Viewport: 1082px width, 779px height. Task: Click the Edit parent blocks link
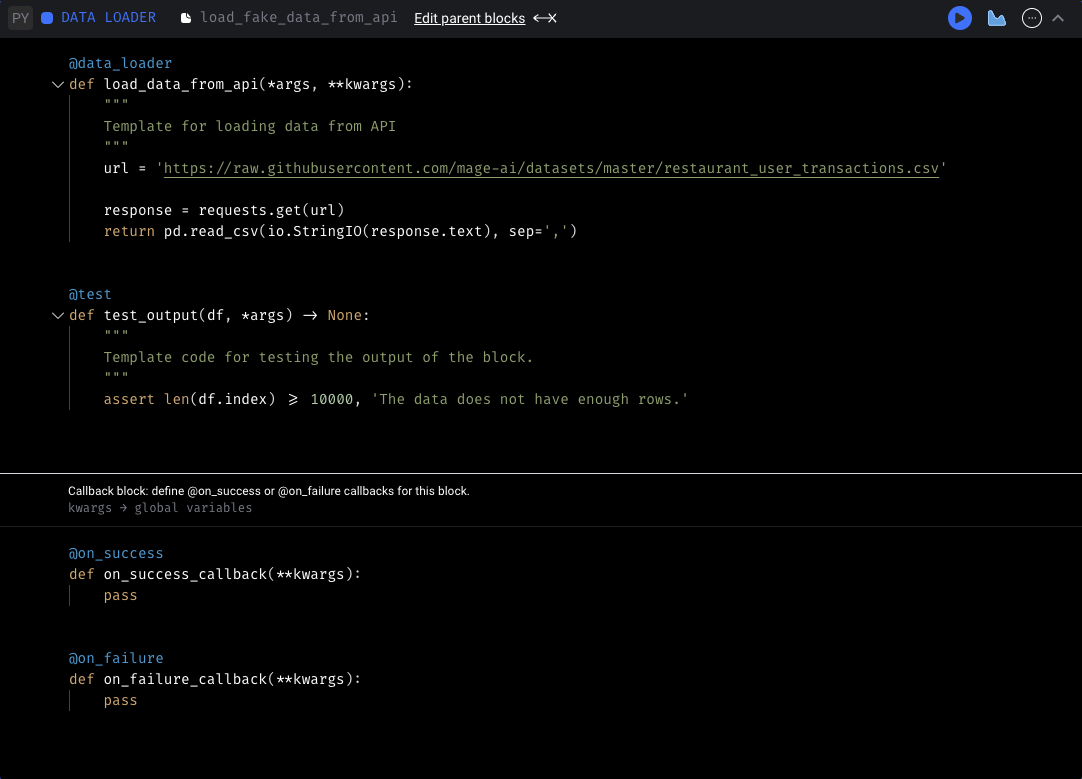pyautogui.click(x=469, y=18)
